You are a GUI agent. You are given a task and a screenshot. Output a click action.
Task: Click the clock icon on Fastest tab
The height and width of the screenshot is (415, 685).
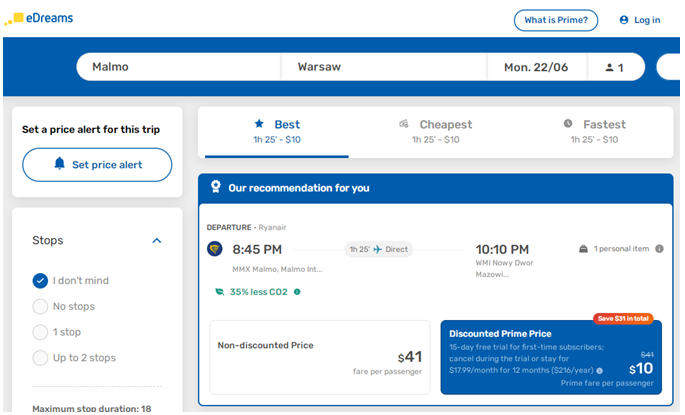coord(568,124)
